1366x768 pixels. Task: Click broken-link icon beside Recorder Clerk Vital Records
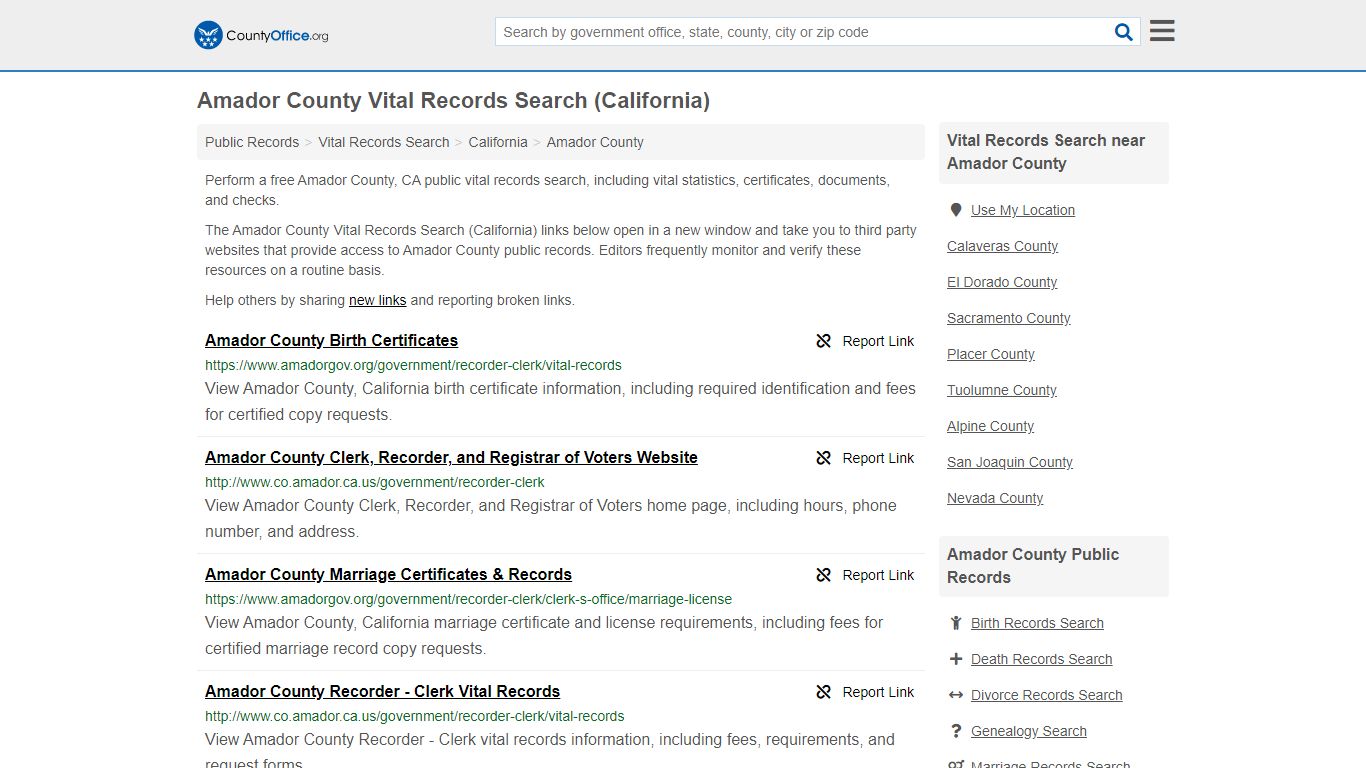[x=824, y=692]
